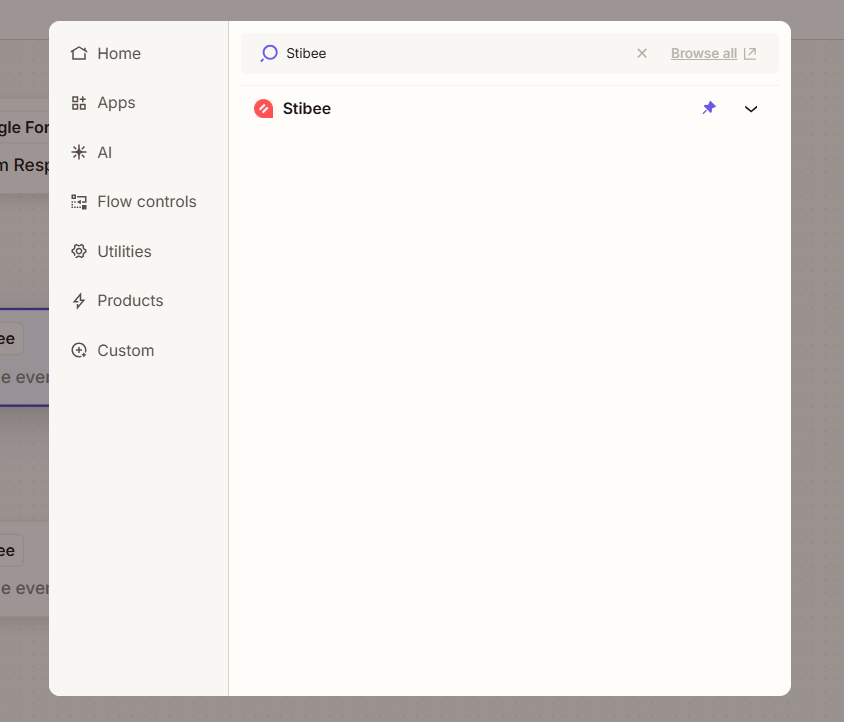The image size is (844, 722).
Task: Click the Utilities gear icon
Action: [x=79, y=251]
